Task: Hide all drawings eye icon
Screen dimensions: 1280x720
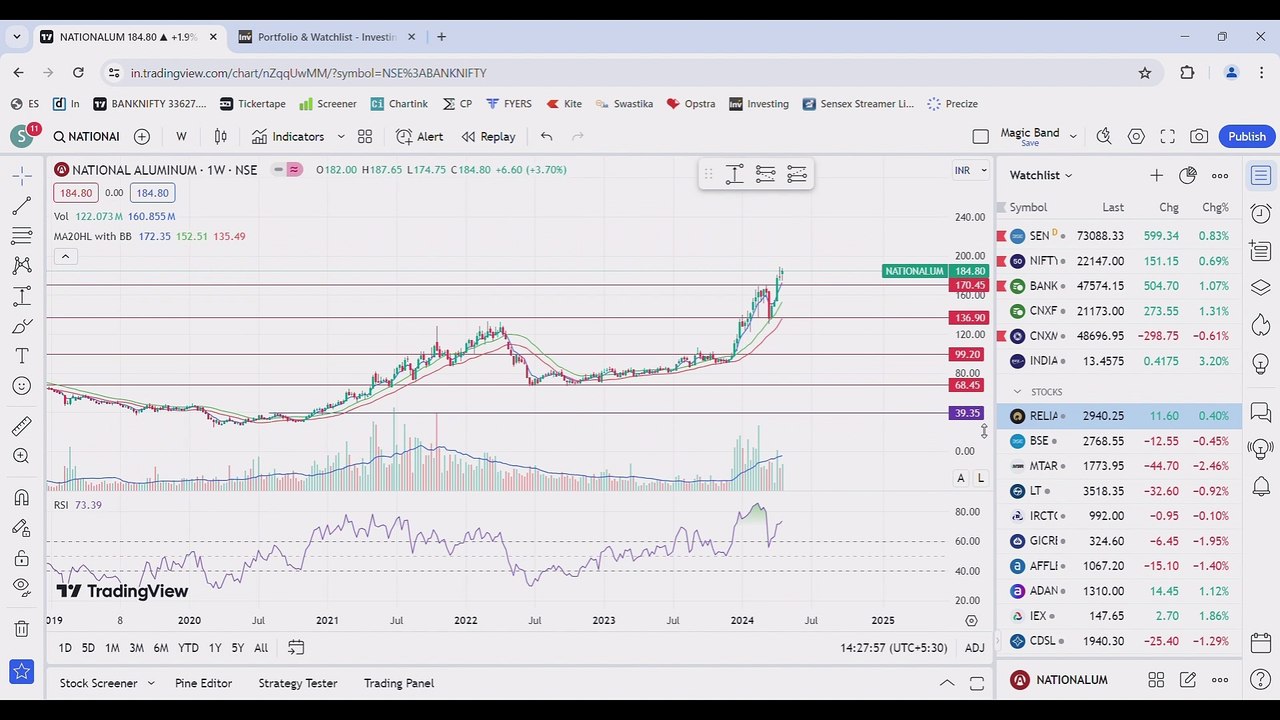Action: 21,588
